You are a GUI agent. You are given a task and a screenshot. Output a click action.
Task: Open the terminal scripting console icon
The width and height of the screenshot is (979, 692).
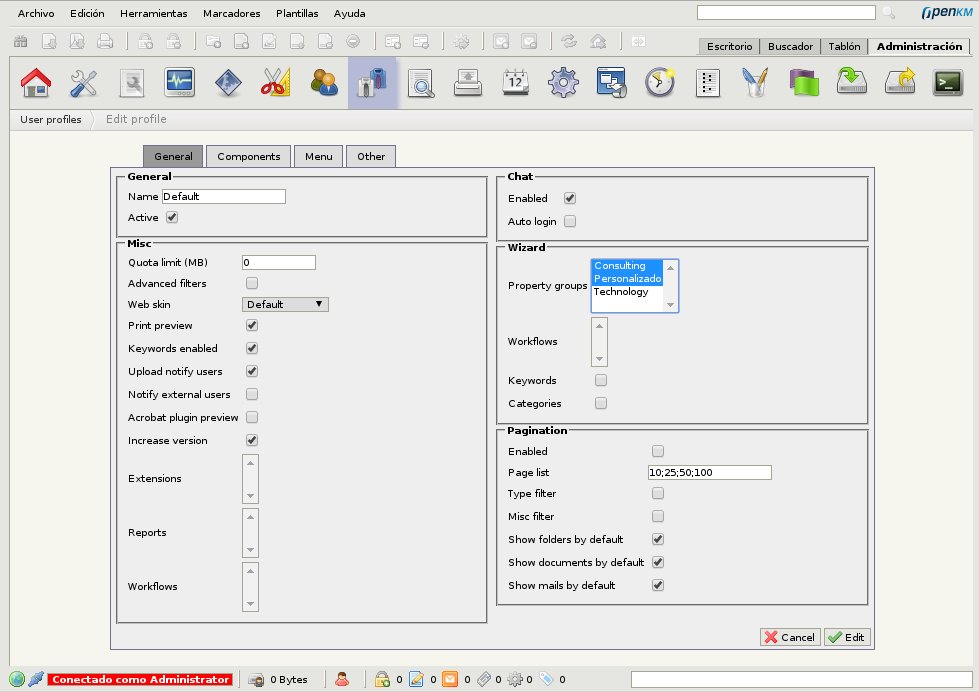946,83
